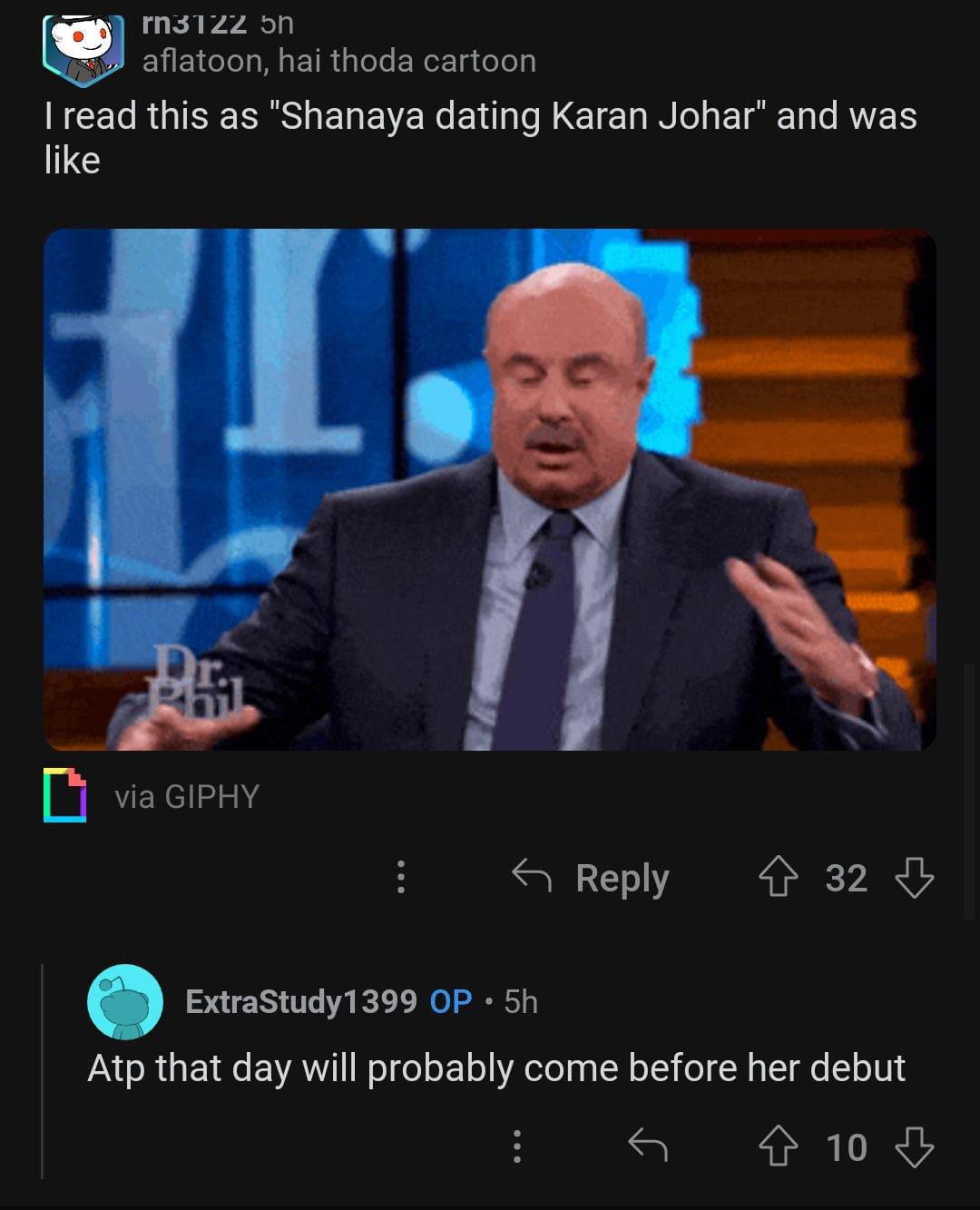980x1210 pixels.
Task: Collapse reply thread via vertical line
Action: point(43,1071)
